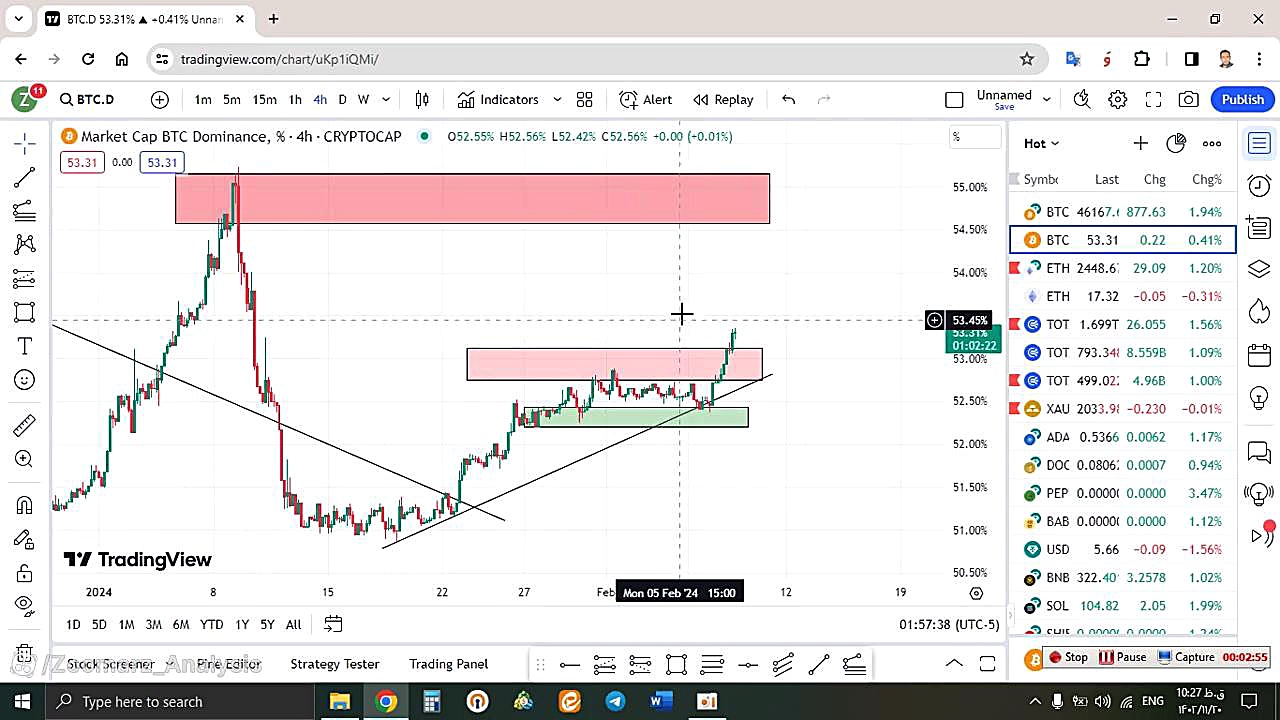Open Telegram from the Windows taskbar
Image resolution: width=1280 pixels, height=720 pixels.
615,701
